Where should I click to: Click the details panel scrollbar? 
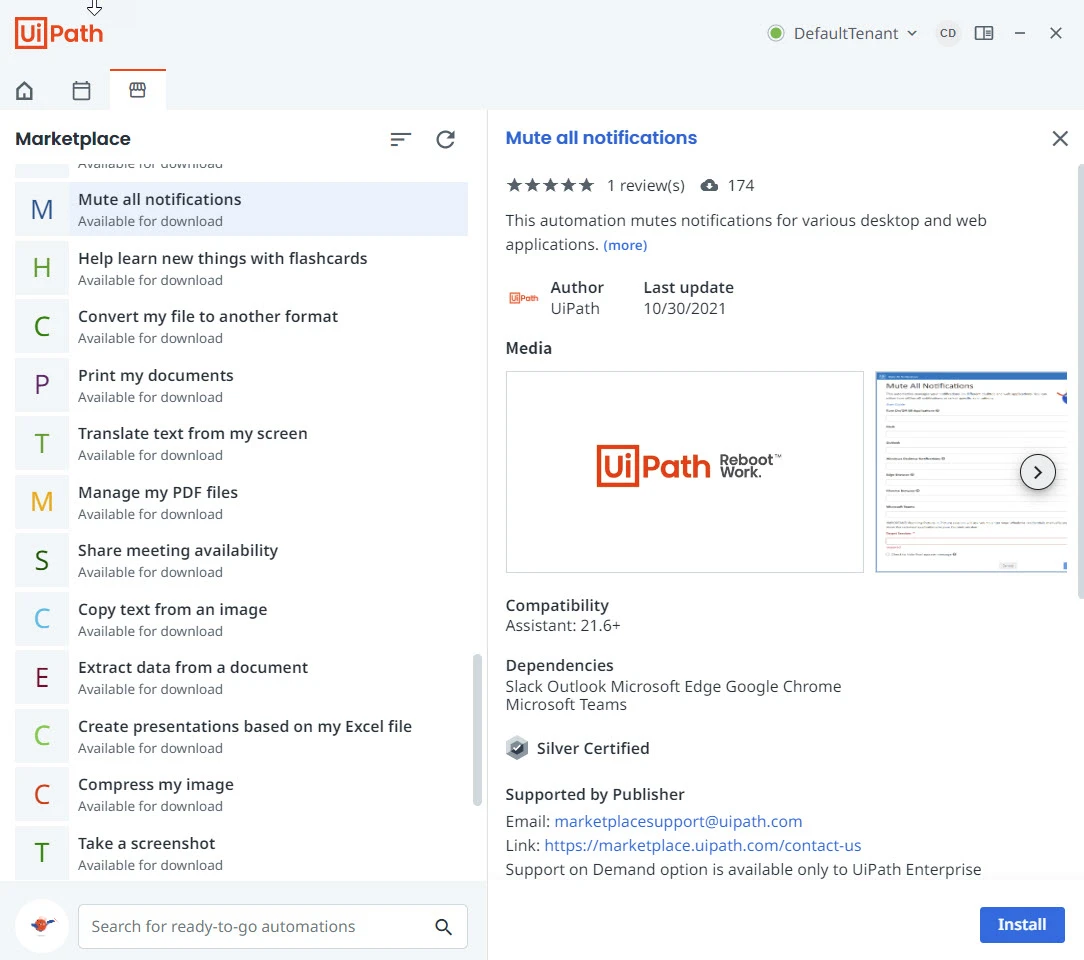point(1081,382)
